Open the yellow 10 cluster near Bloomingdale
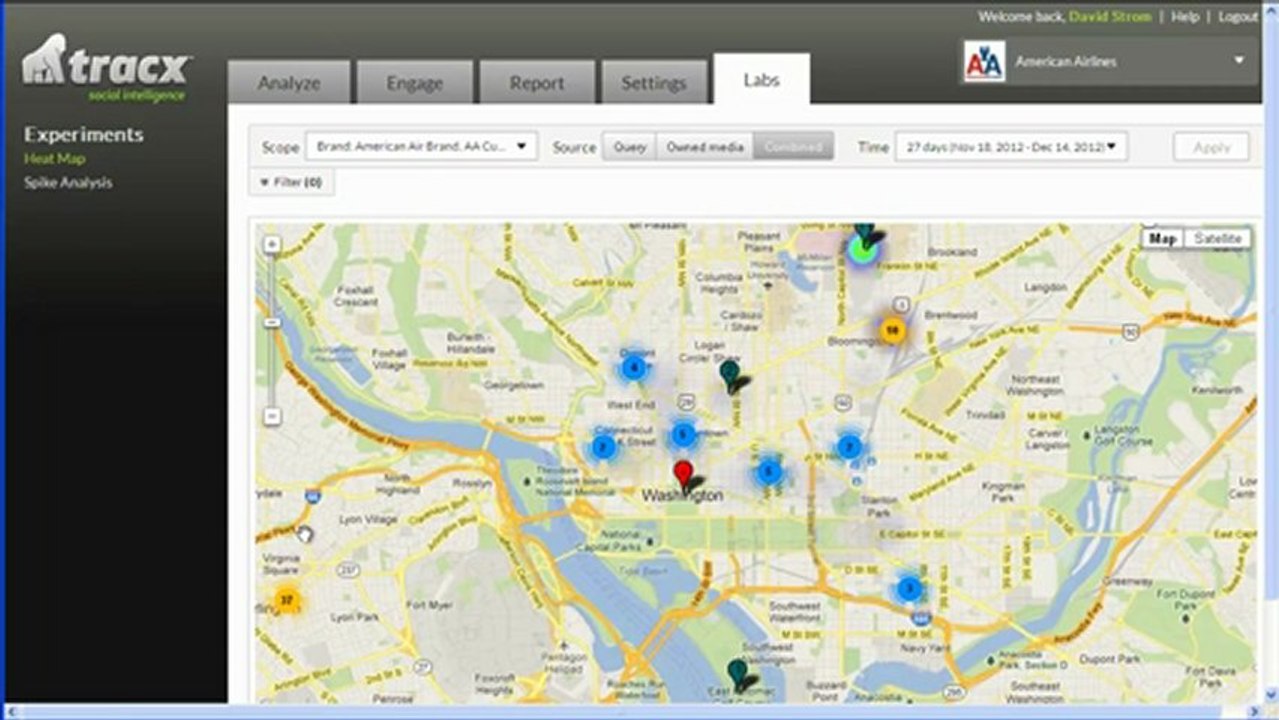This screenshot has height=720, width=1279. tap(892, 330)
